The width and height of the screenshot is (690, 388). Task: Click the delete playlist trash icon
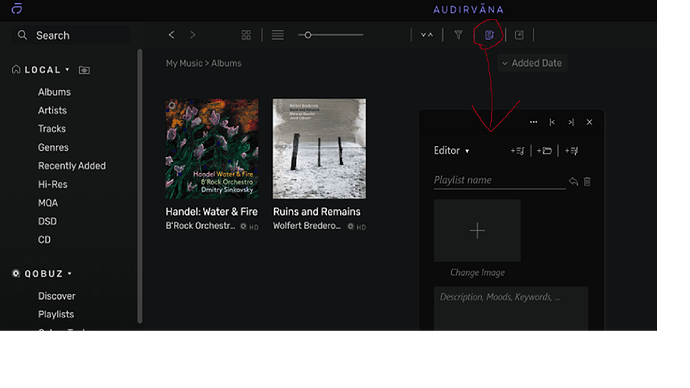pos(587,181)
